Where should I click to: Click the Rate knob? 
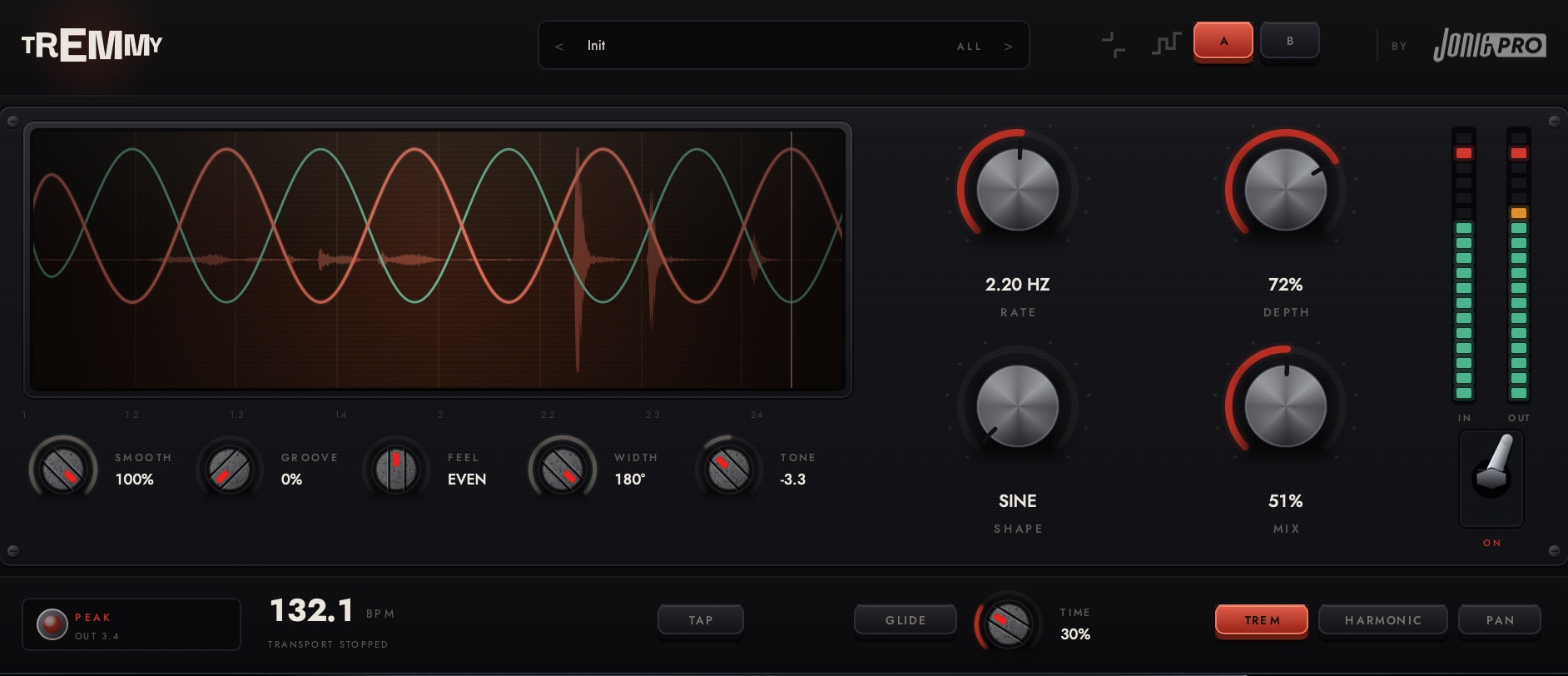[x=1017, y=190]
